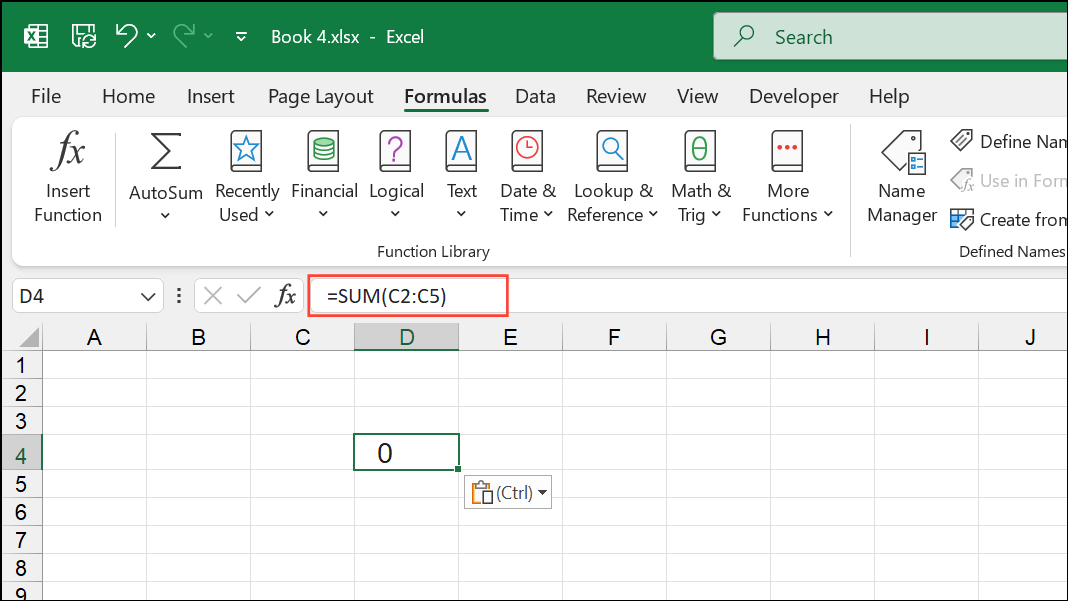Expand the Name Box dropdown arrow
The width and height of the screenshot is (1068, 601).
[147, 296]
